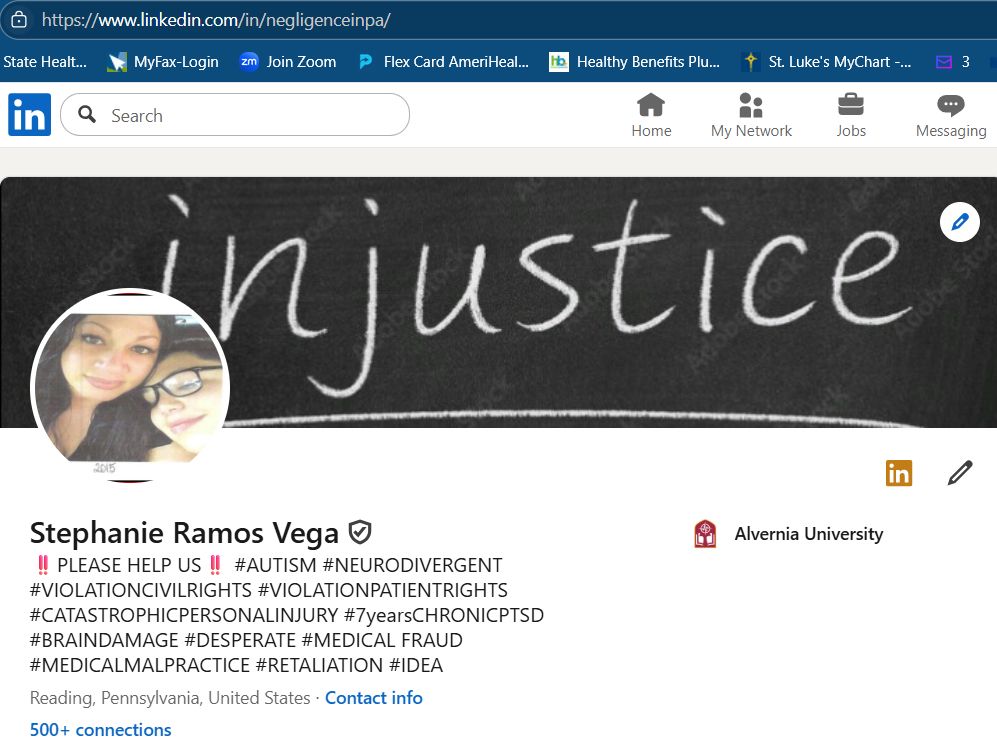This screenshot has width=997, height=743.
Task: Open the Messaging nav item
Action: [x=951, y=115]
